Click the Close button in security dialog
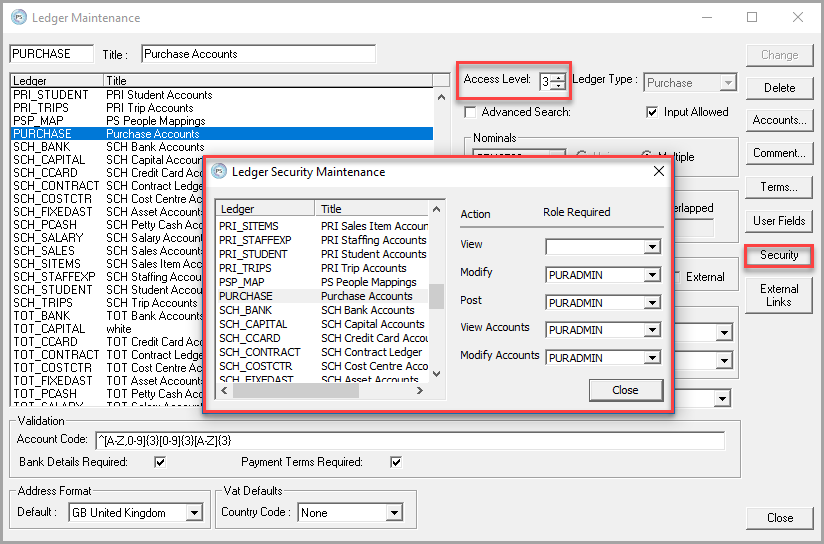The height and width of the screenshot is (544, 824). (625, 390)
